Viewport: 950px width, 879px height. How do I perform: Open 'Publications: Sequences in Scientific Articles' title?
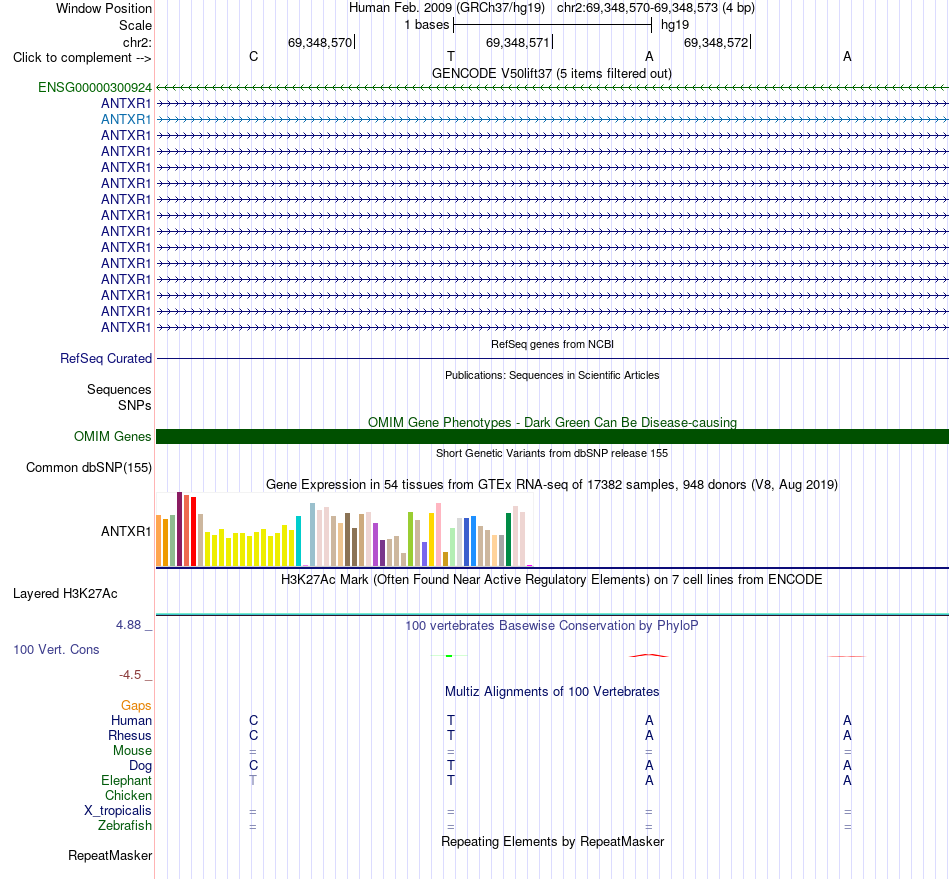click(552, 375)
